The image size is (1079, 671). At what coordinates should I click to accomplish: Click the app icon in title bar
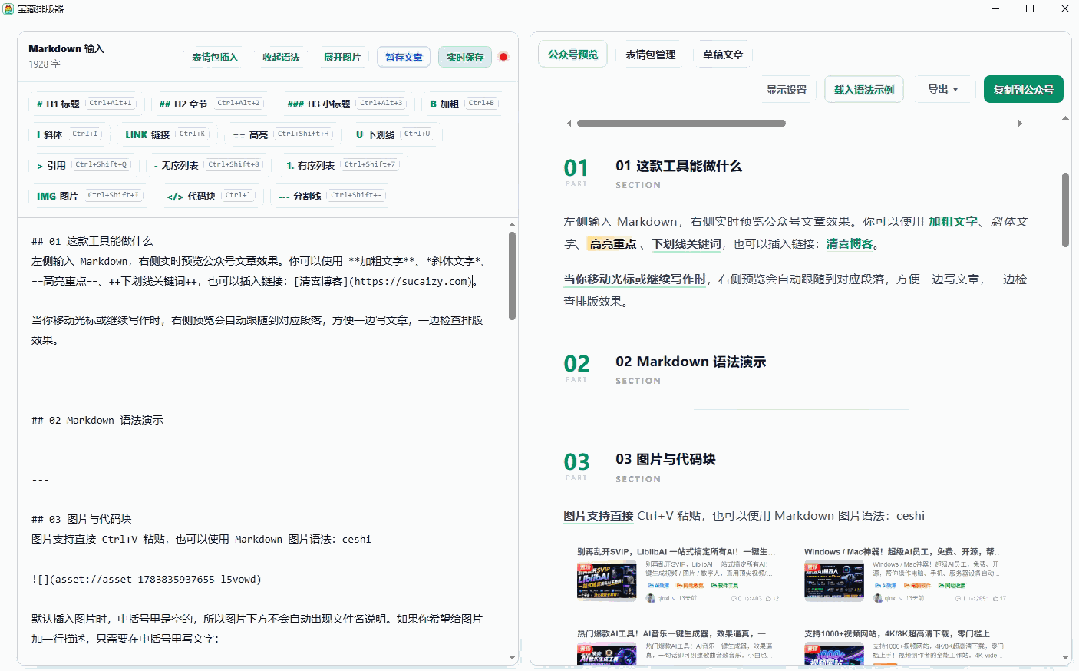[x=8, y=8]
